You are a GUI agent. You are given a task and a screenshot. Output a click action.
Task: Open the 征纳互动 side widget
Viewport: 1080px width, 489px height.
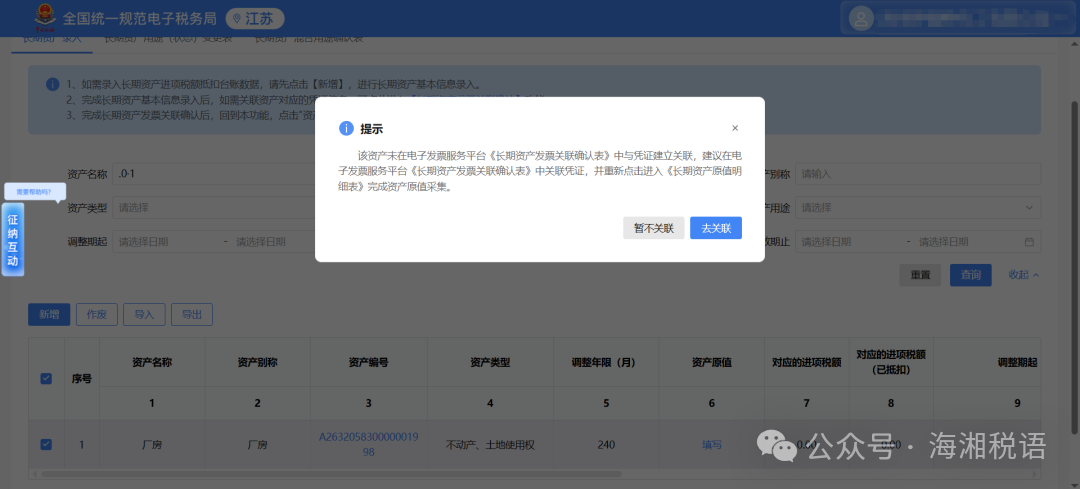pos(13,238)
